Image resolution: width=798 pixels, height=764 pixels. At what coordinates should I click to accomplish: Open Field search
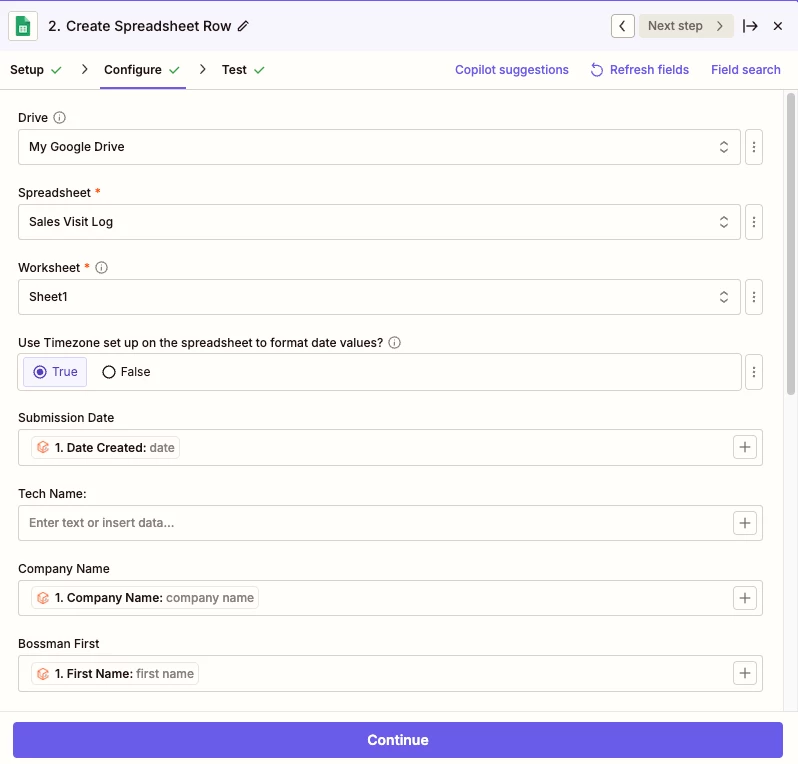pyautogui.click(x=746, y=70)
